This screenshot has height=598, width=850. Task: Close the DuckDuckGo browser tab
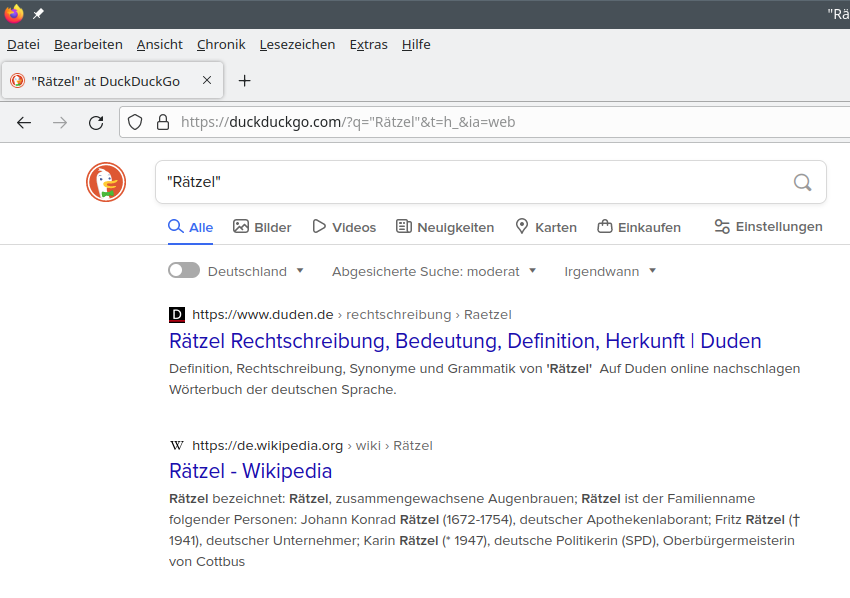coord(207,80)
